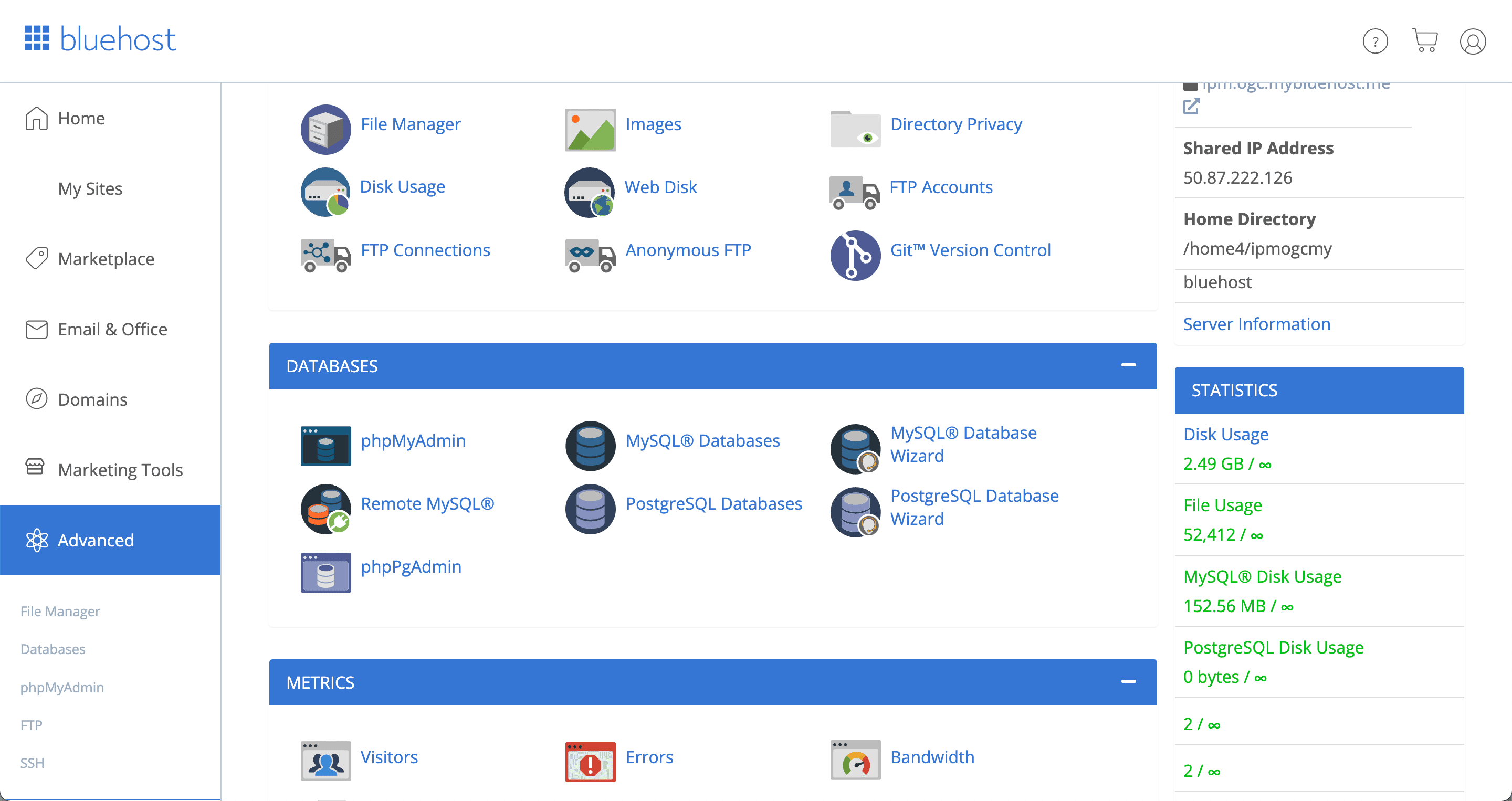
Task: Click the bluehost grid apps icon
Action: (37, 38)
